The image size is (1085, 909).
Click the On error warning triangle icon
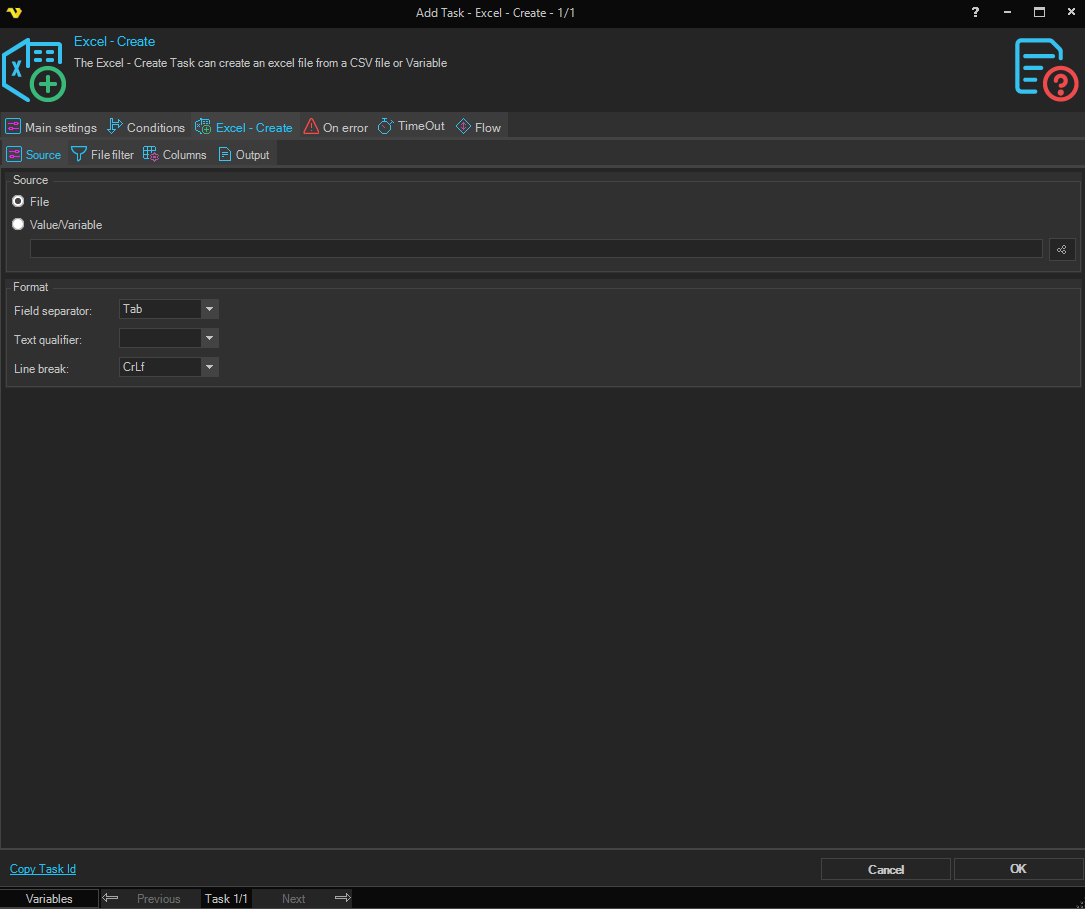pos(311,127)
